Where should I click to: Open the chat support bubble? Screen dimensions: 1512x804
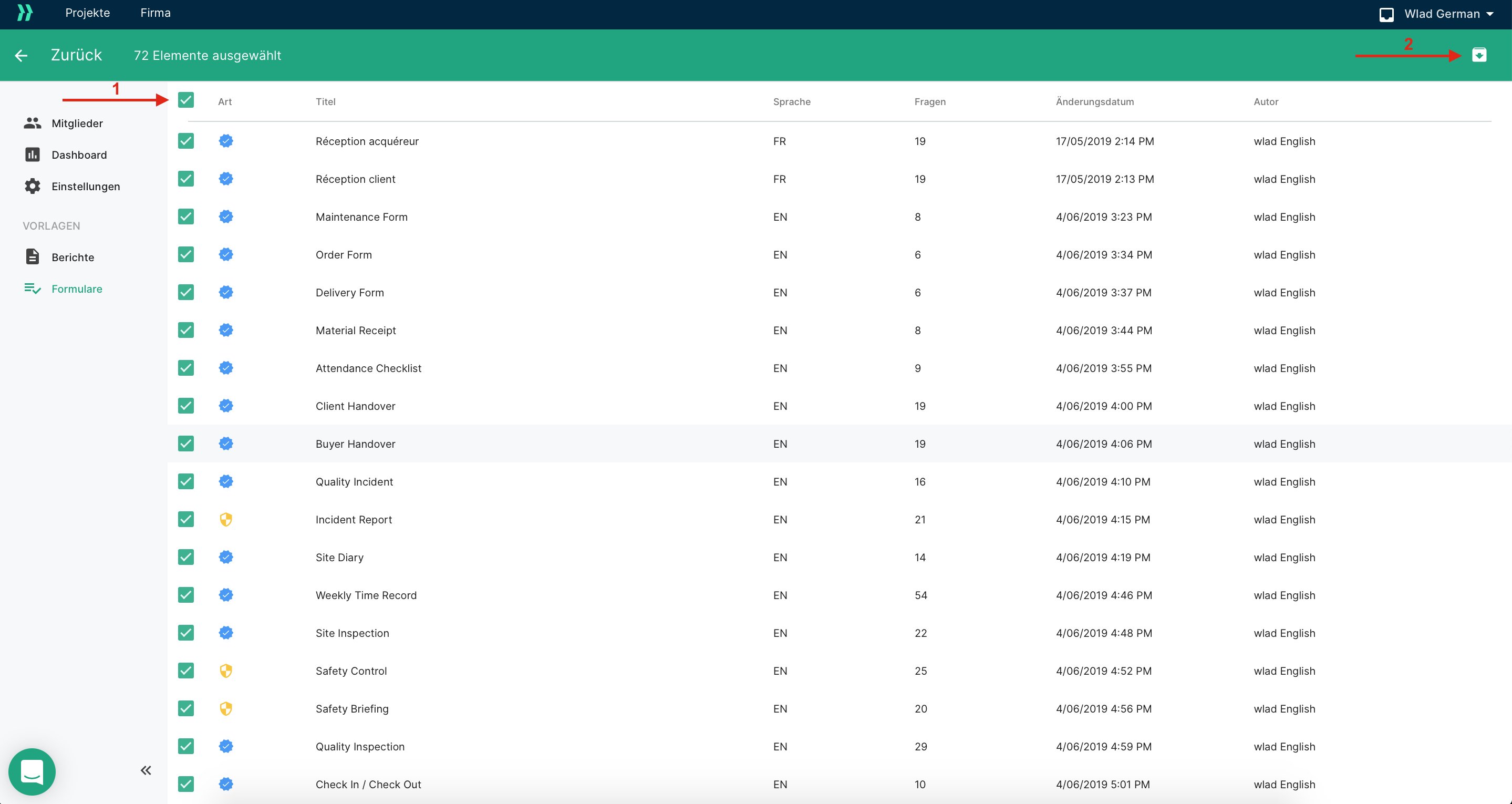(x=32, y=771)
